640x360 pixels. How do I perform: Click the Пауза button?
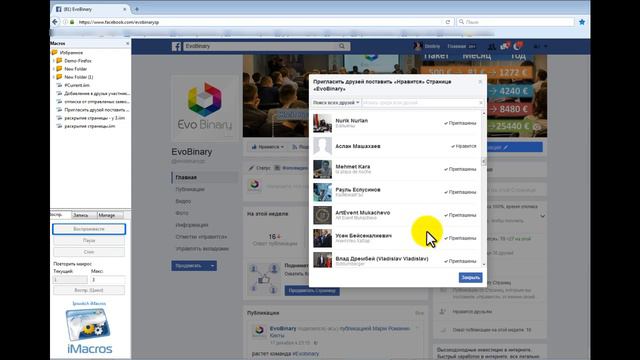(89, 240)
